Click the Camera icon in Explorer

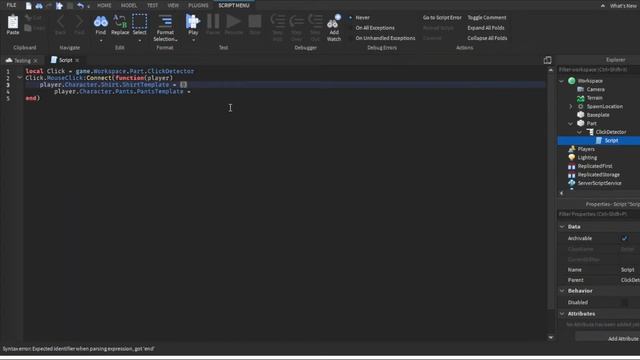click(x=580, y=89)
